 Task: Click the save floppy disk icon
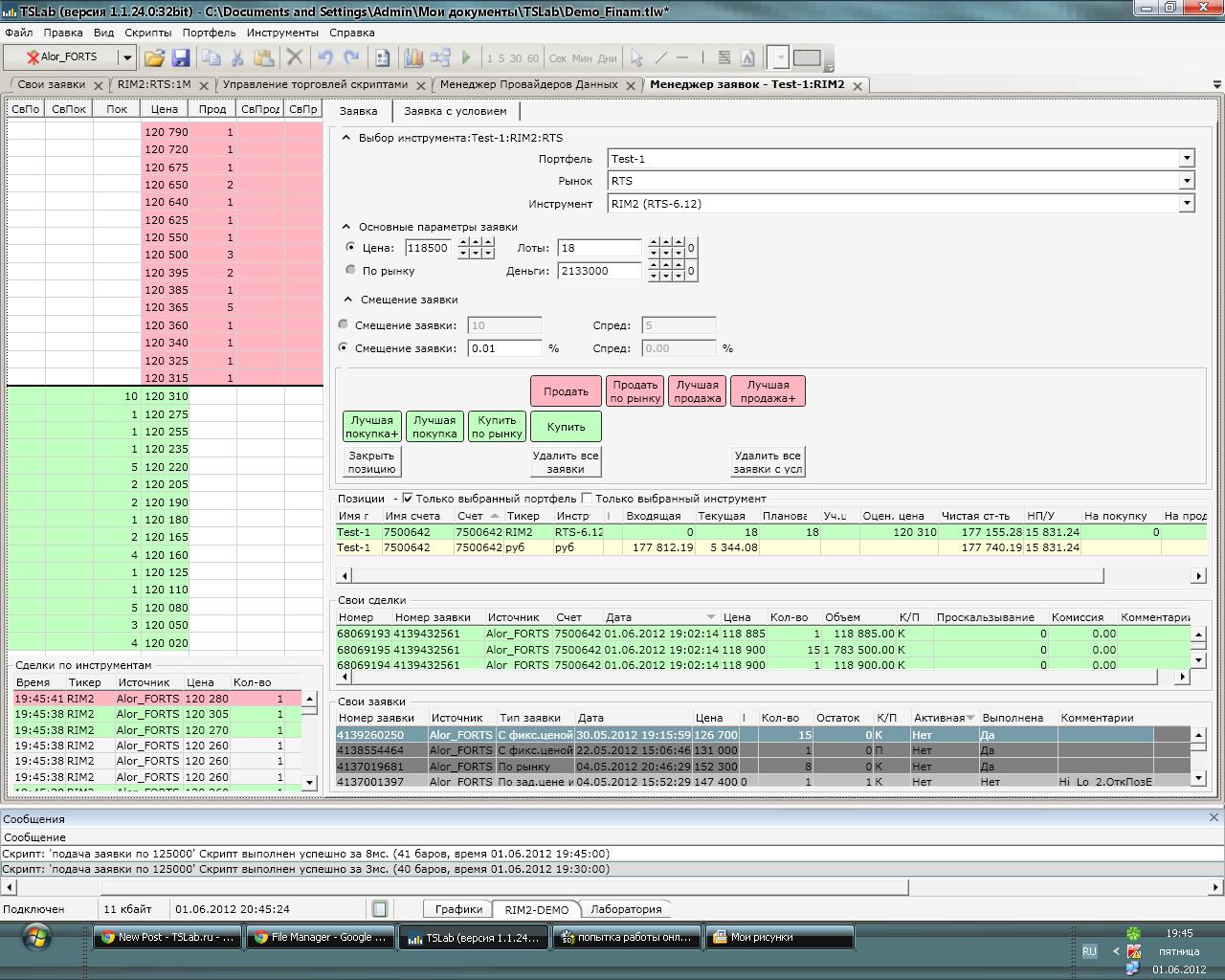point(180,57)
